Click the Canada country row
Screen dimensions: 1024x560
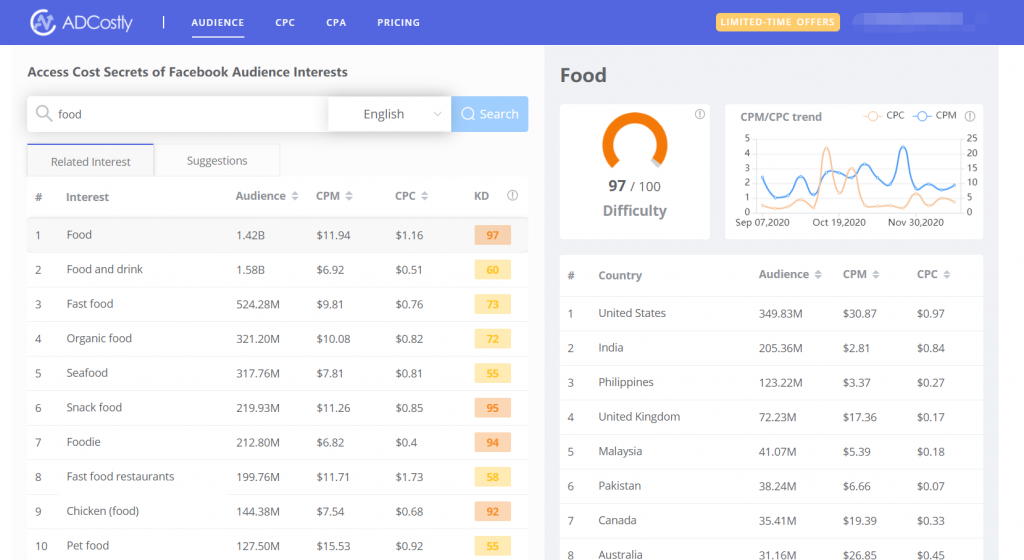[x=771, y=521]
